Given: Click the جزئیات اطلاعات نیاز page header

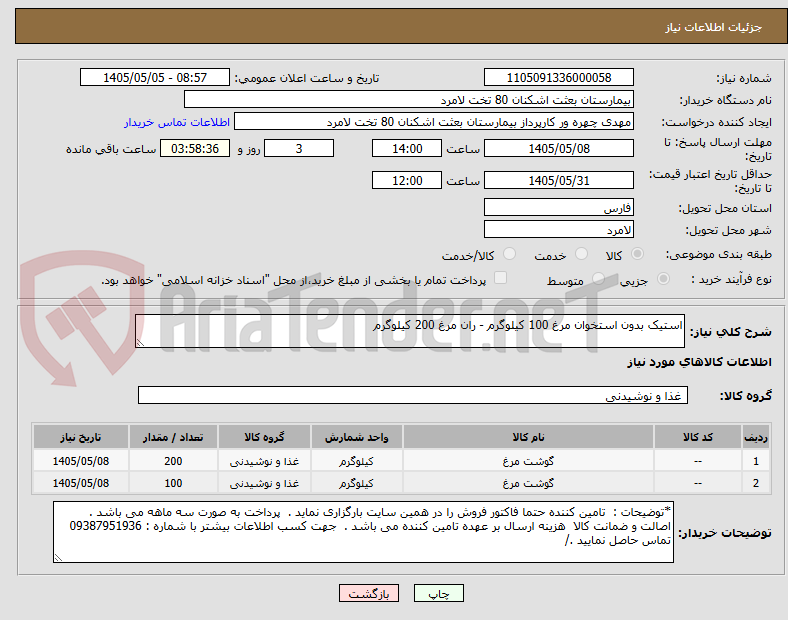Looking at the screenshot, I should 714,27.
